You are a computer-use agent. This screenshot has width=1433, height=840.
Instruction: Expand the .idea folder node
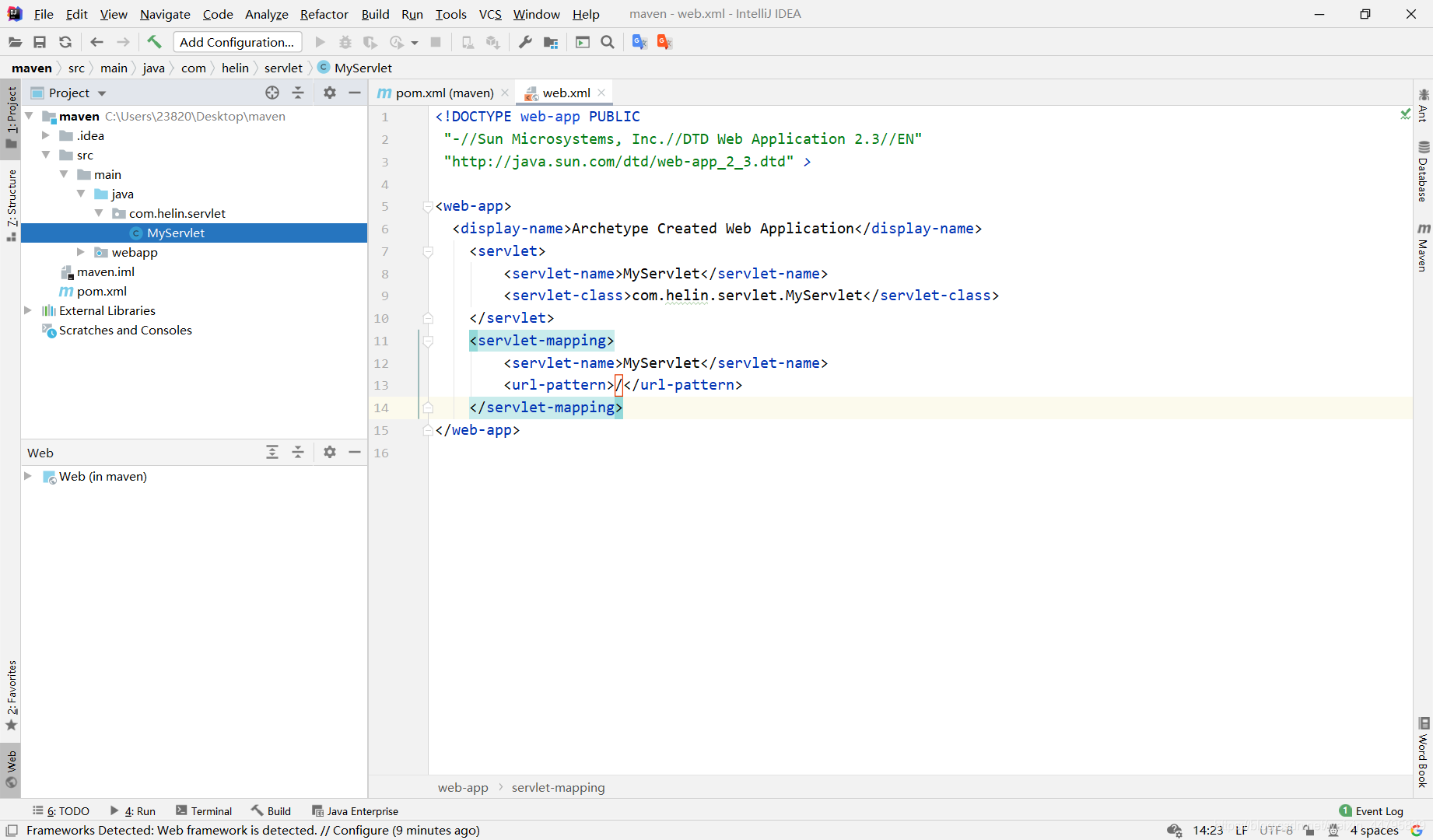[45, 135]
